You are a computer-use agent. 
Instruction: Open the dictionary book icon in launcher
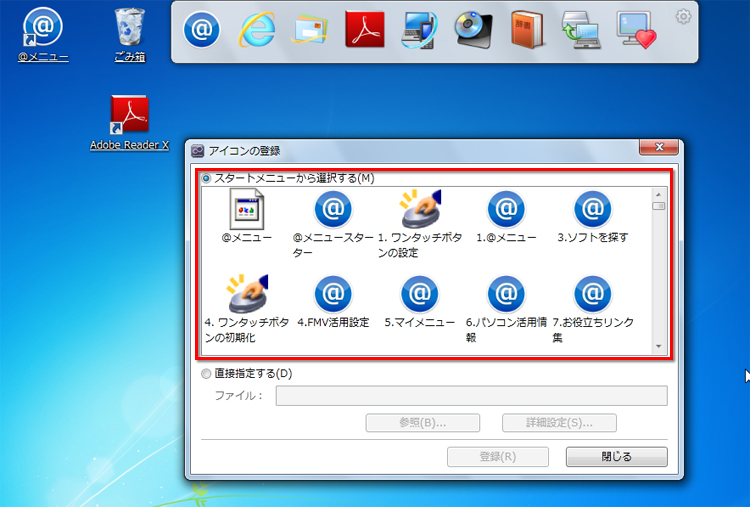coord(527,30)
